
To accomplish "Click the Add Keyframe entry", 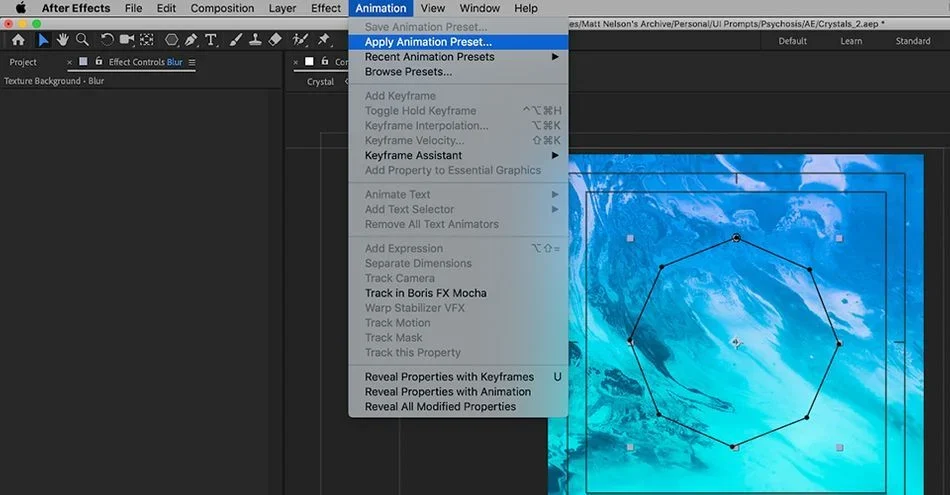I will (458, 96).
